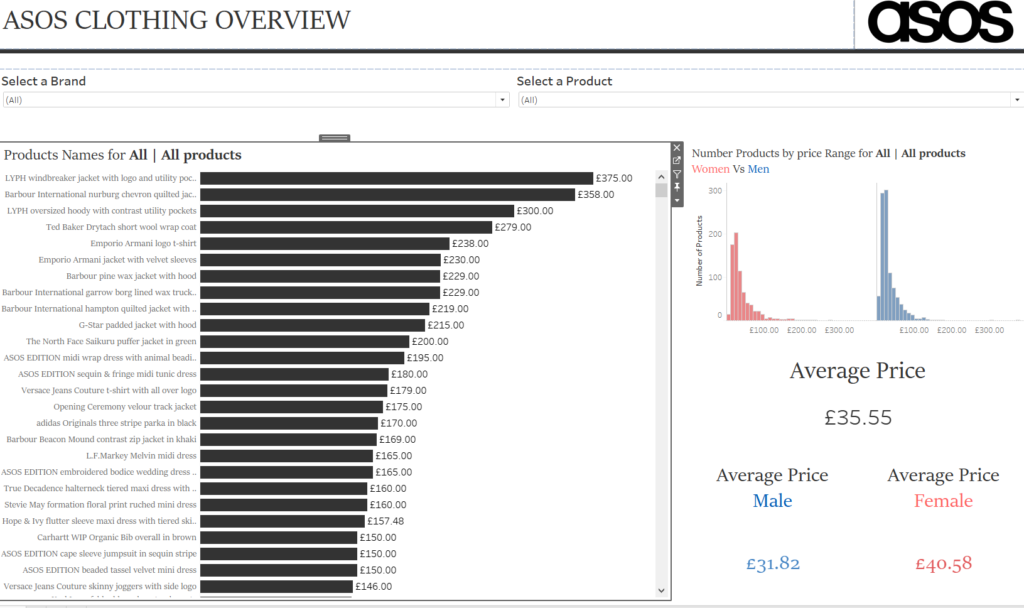Select Barbour International hampton quilted jacket label
Screen dimensions: 1024x608
click(x=99, y=309)
